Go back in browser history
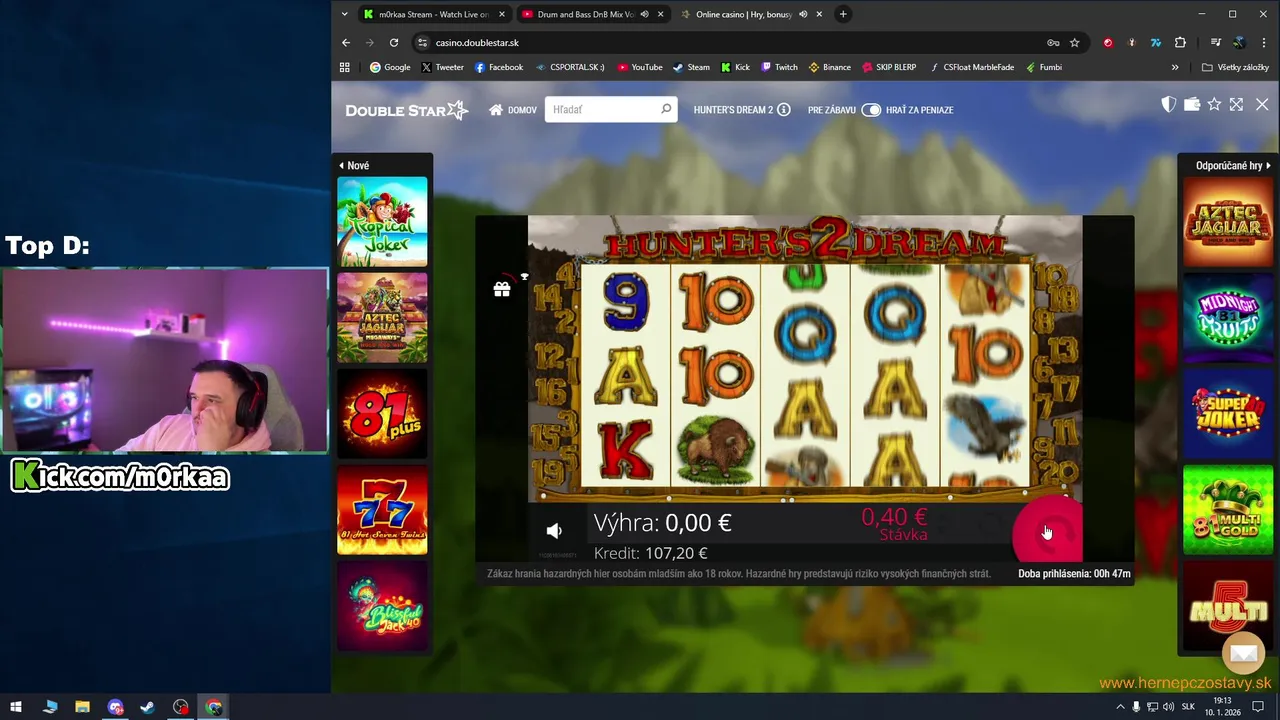The width and height of the screenshot is (1280, 720). point(346,43)
